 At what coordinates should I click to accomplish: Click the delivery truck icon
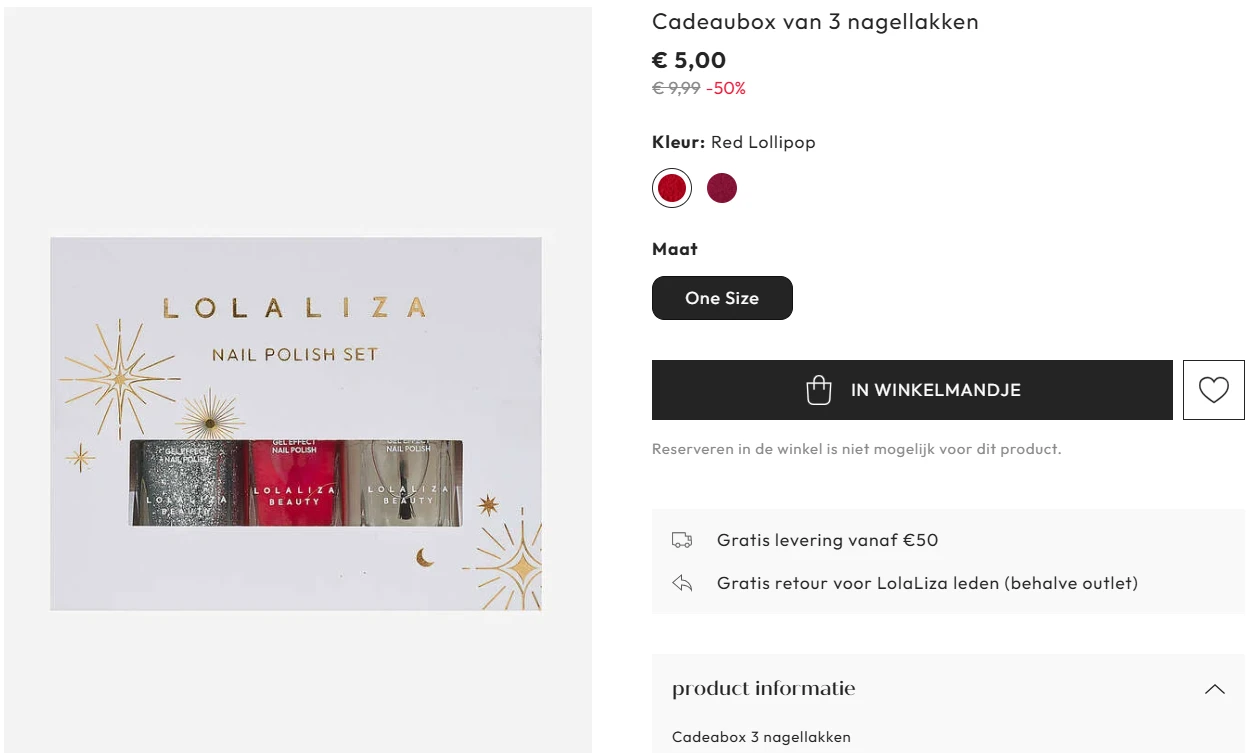pyautogui.click(x=682, y=540)
